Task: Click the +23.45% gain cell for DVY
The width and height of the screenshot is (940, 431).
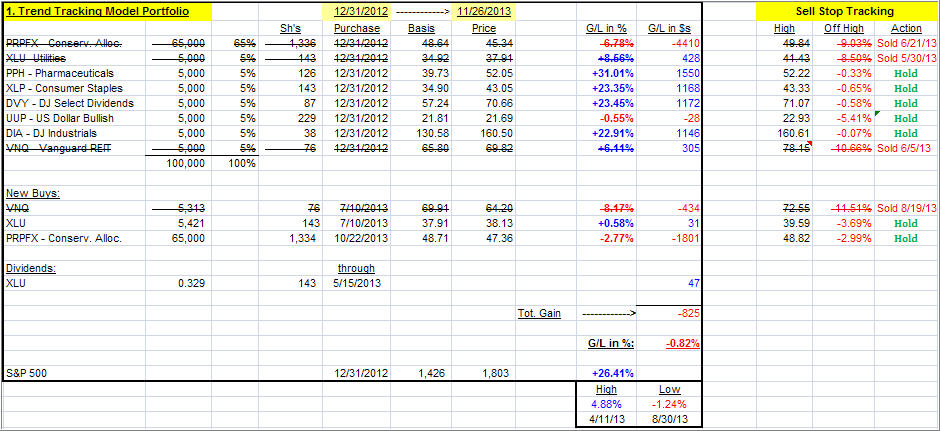Action: pos(606,103)
